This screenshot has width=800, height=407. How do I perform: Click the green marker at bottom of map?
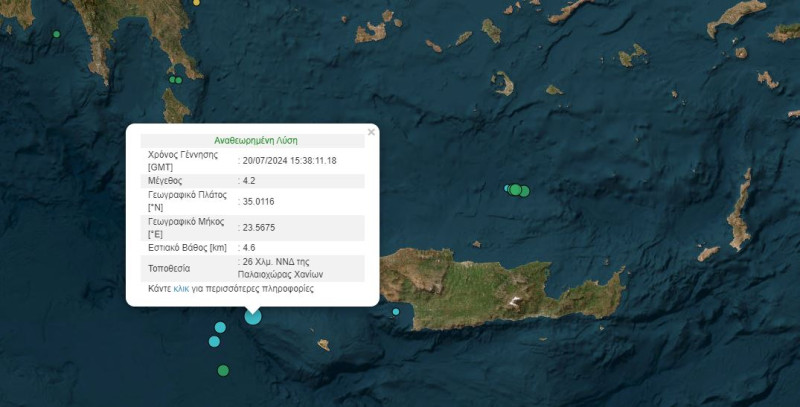(223, 370)
